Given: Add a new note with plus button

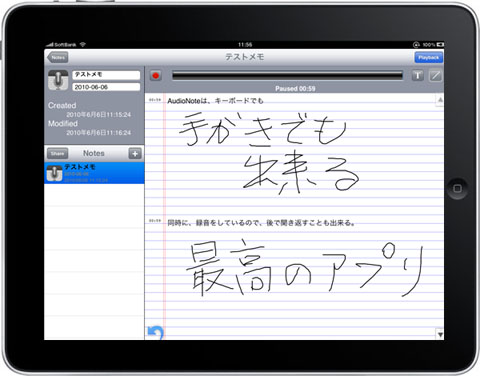Looking at the screenshot, I should tap(135, 154).
